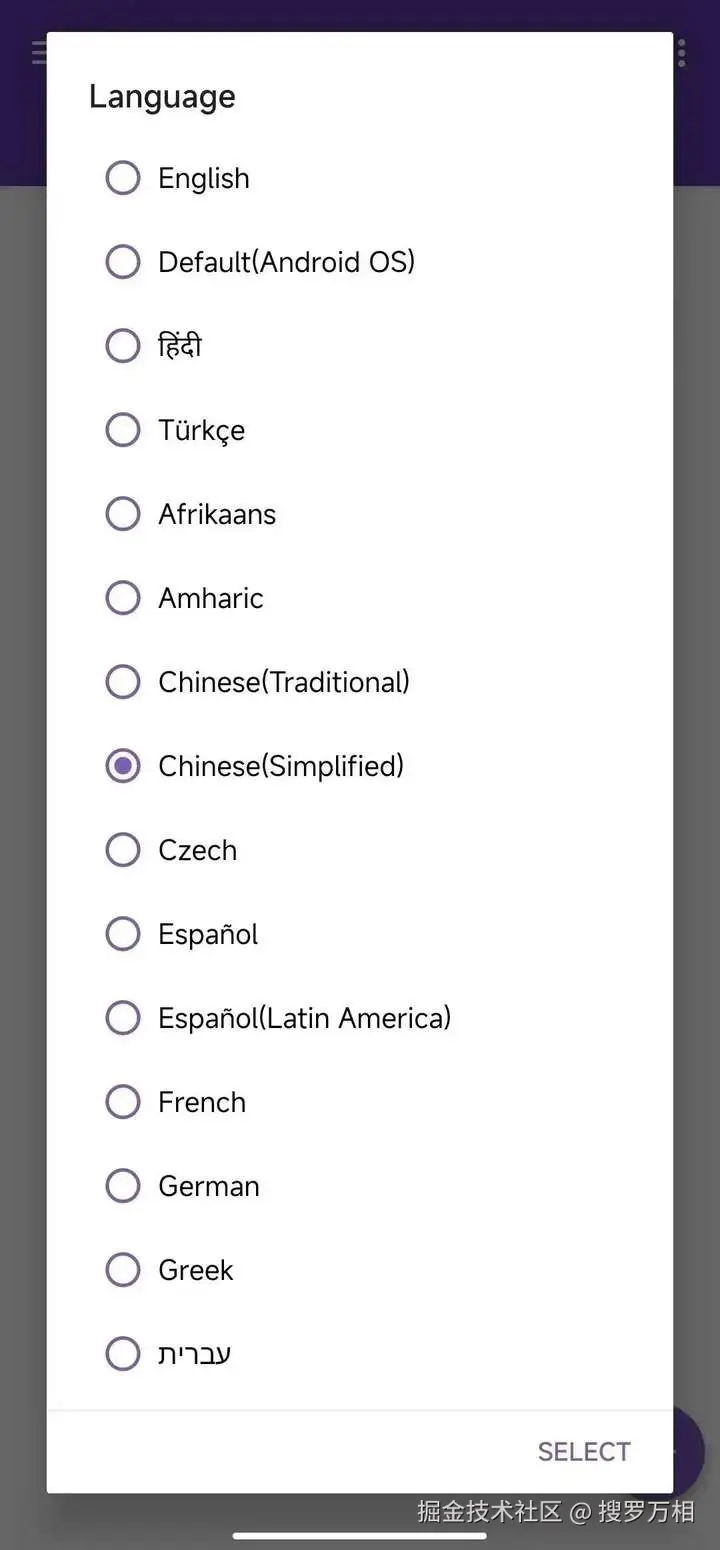Pick Türkçe from the language list
This screenshot has width=720, height=1550.
coord(123,430)
